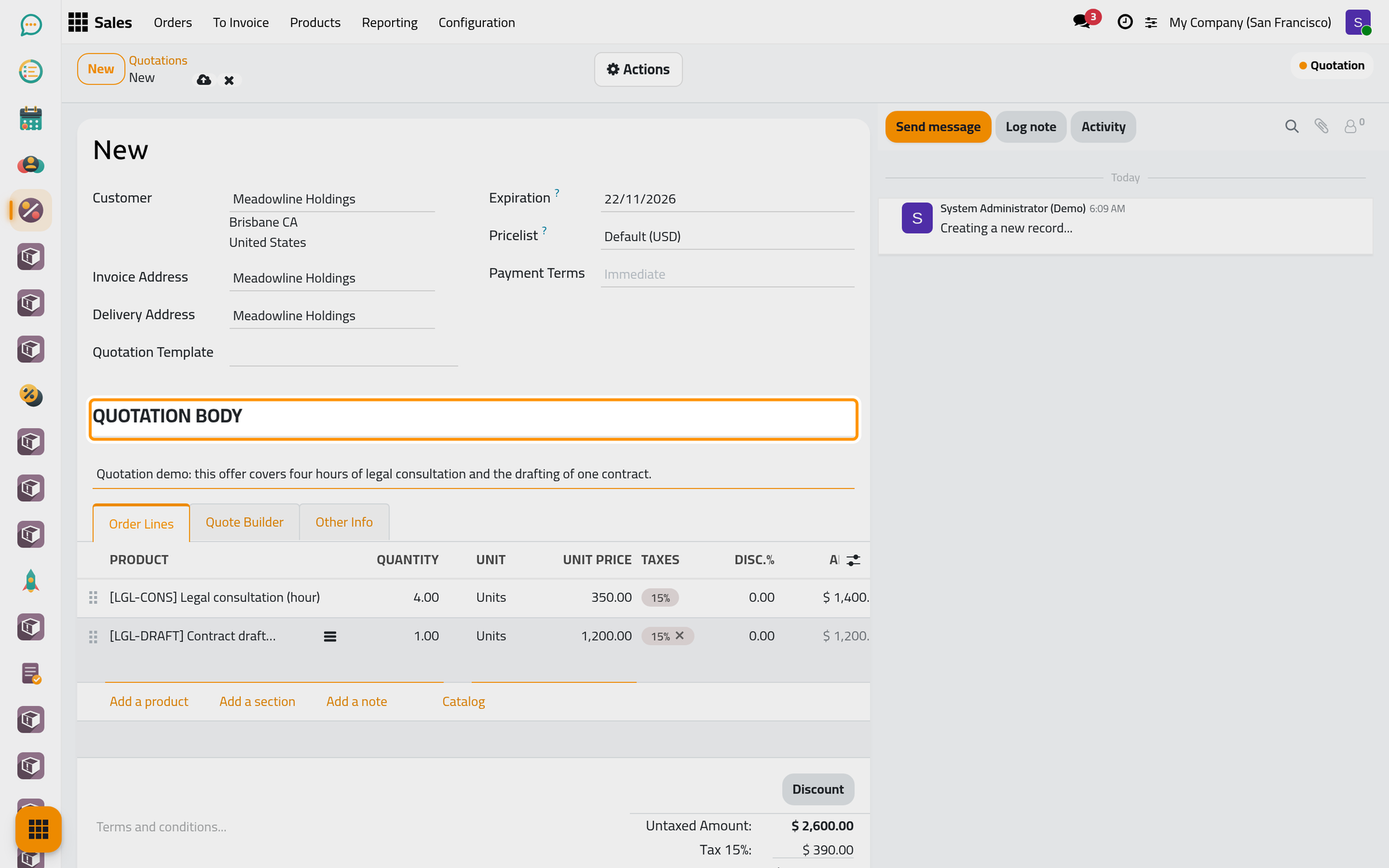Click the Expiration date field

tap(727, 199)
